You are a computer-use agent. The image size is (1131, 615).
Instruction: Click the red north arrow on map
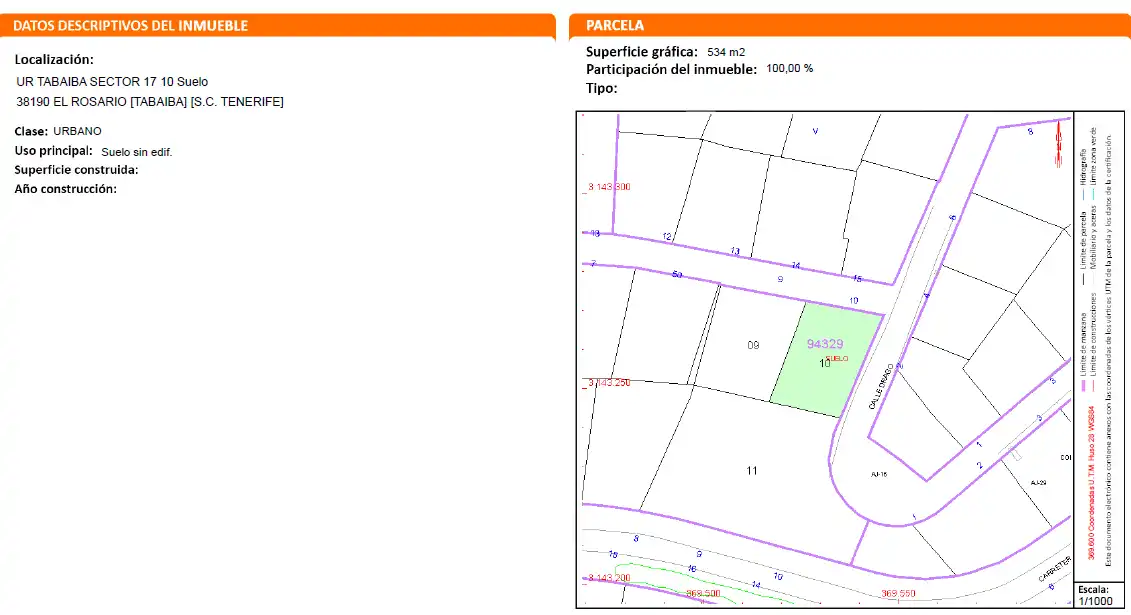click(1058, 143)
